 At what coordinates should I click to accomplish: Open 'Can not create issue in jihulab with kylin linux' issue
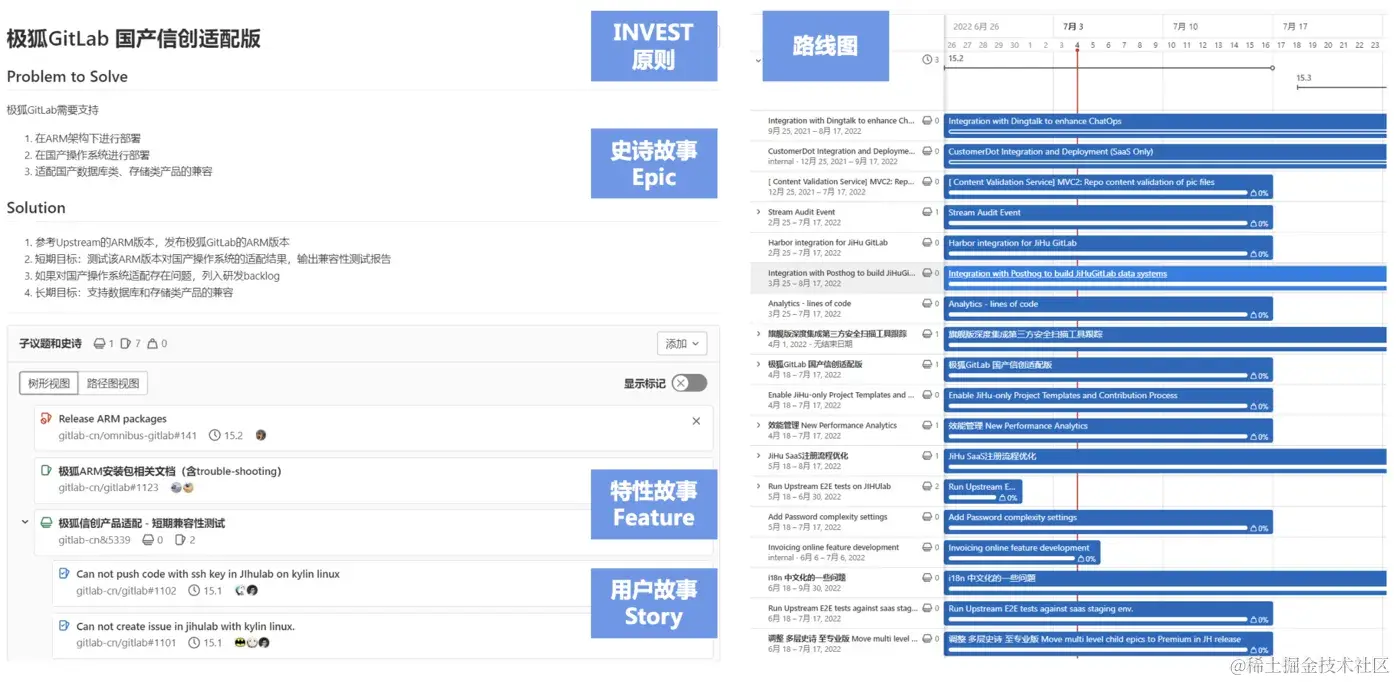186,626
